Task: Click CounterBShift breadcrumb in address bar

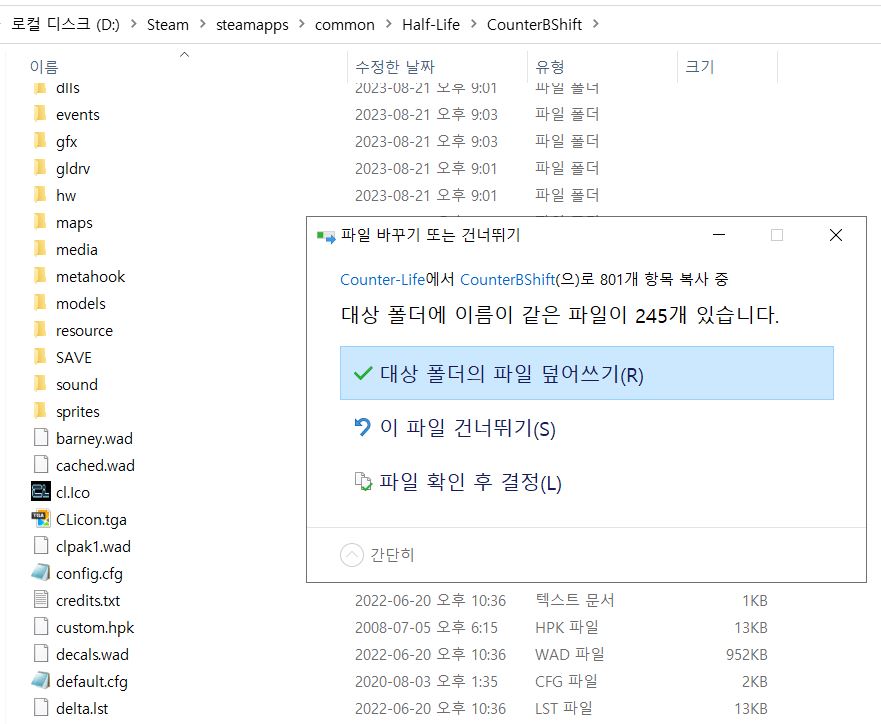Action: click(x=534, y=24)
